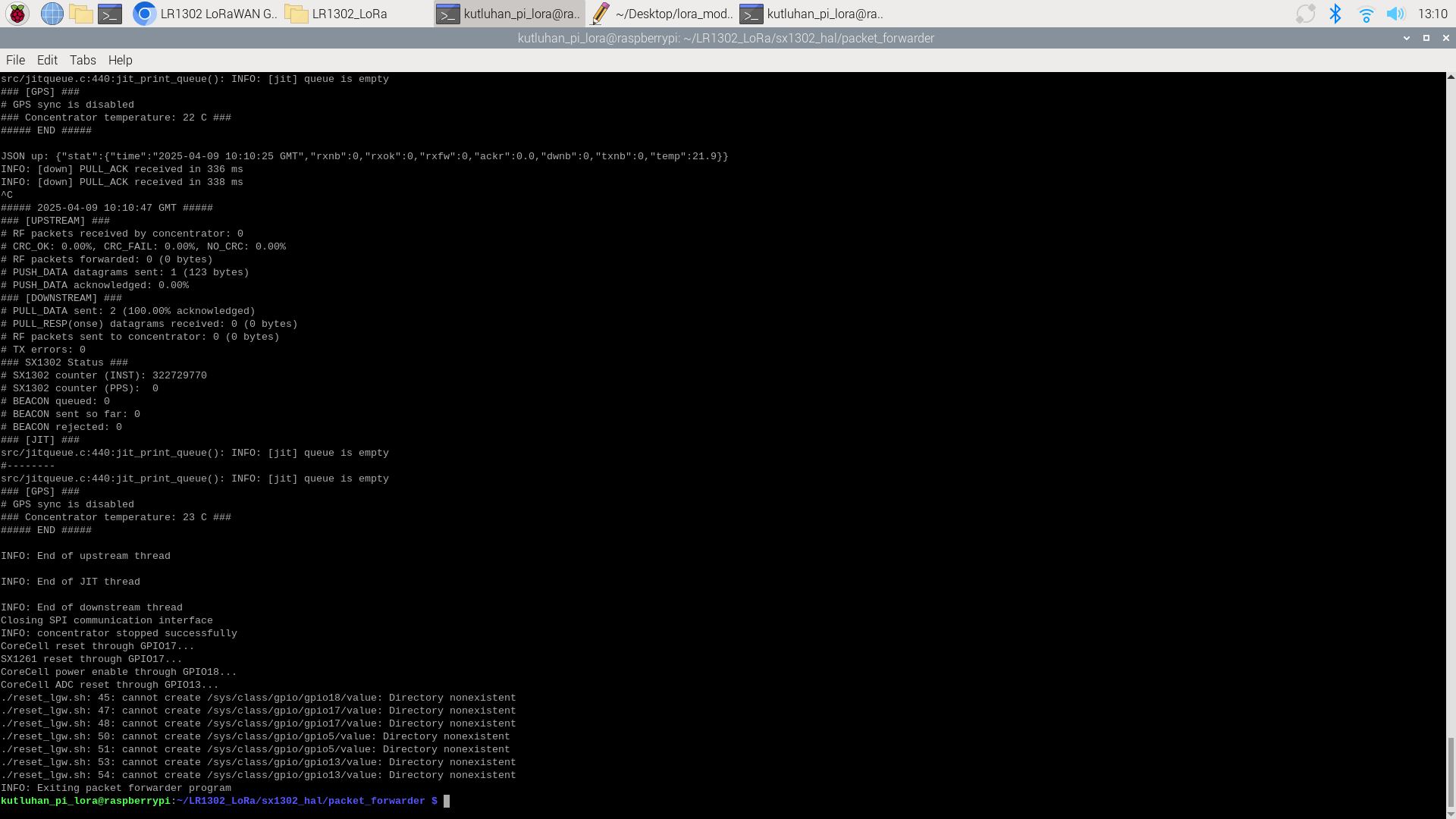Click 'CoreCell ADC reset through GPIO13...' line
Screen dimensions: 1456x819
click(x=110, y=685)
